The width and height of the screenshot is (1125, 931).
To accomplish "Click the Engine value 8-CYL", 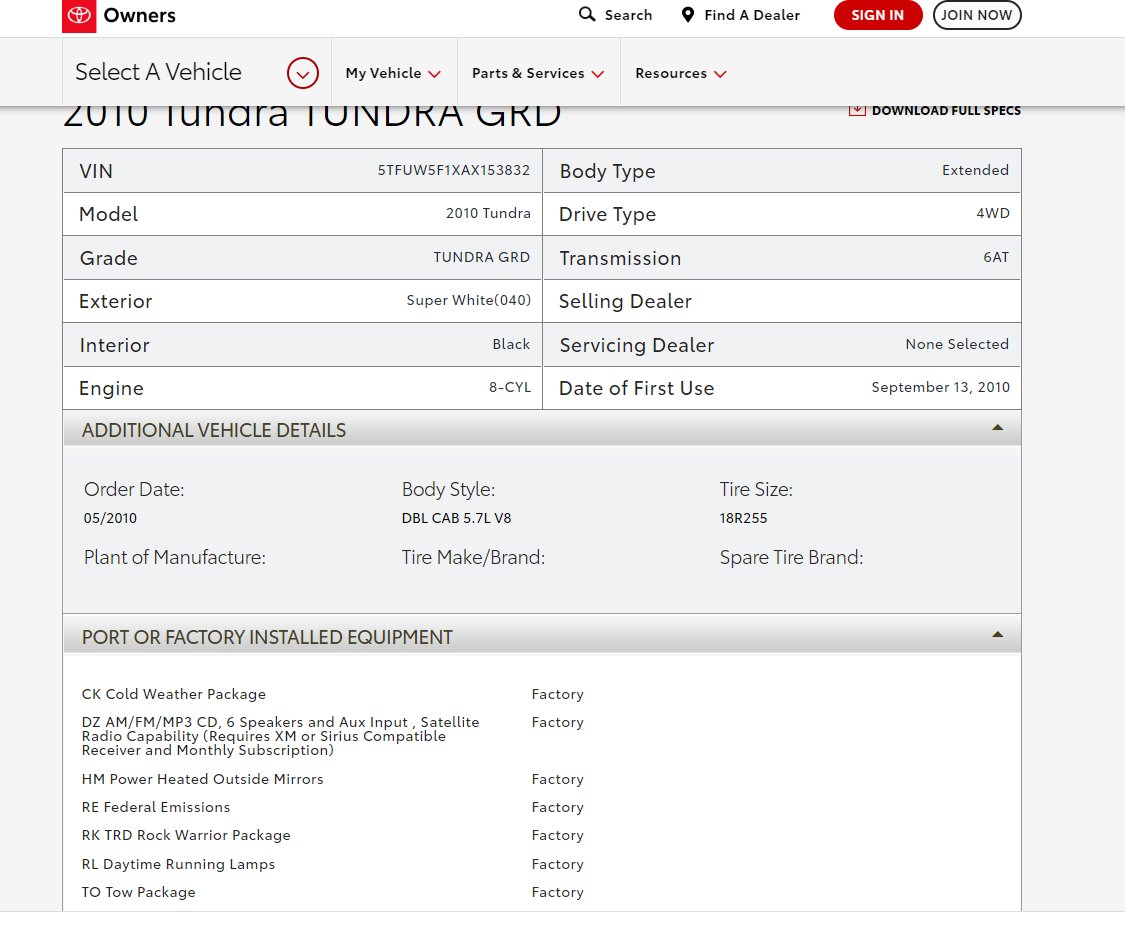I will 510,387.
